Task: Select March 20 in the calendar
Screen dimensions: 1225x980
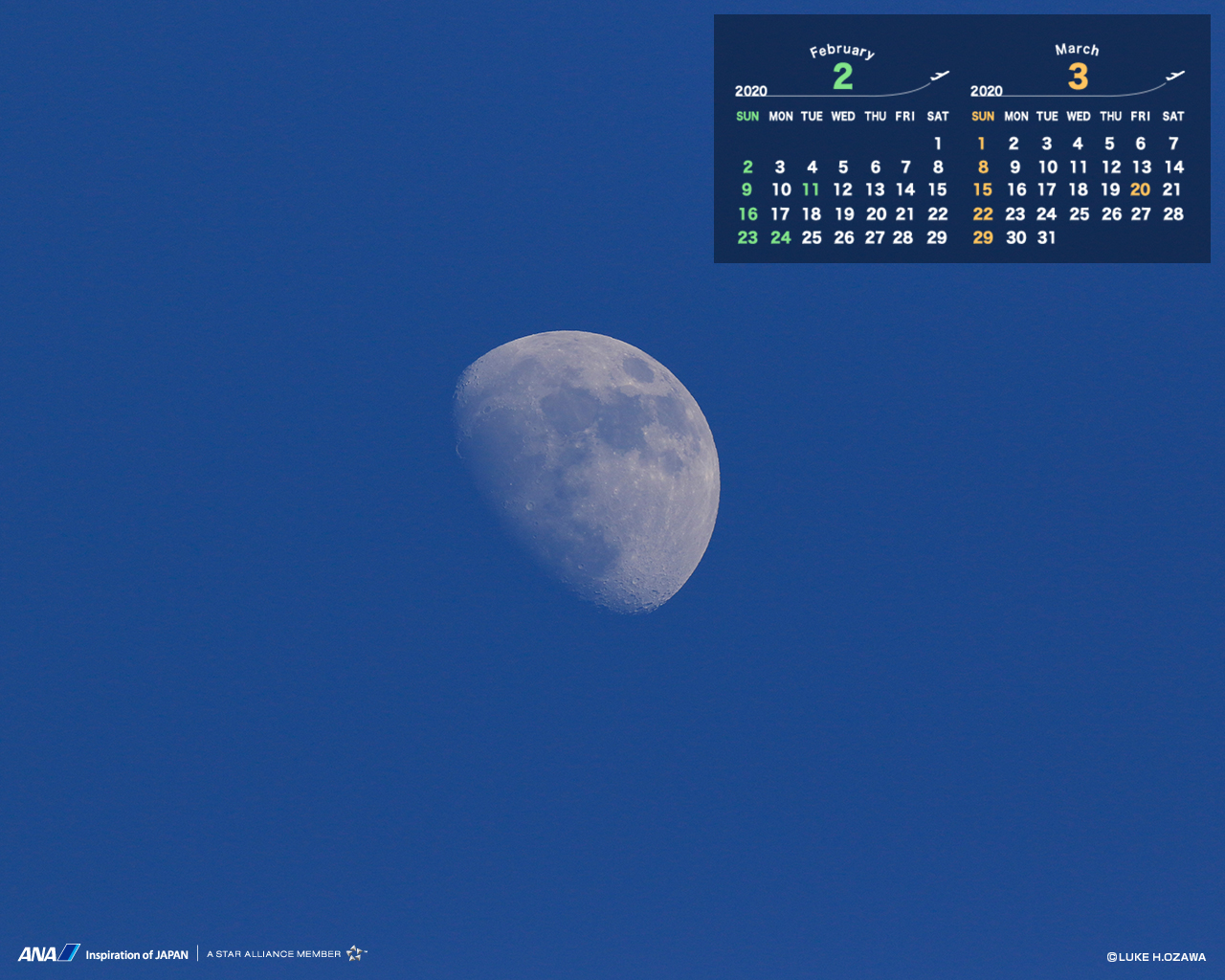Action: coord(1140,189)
